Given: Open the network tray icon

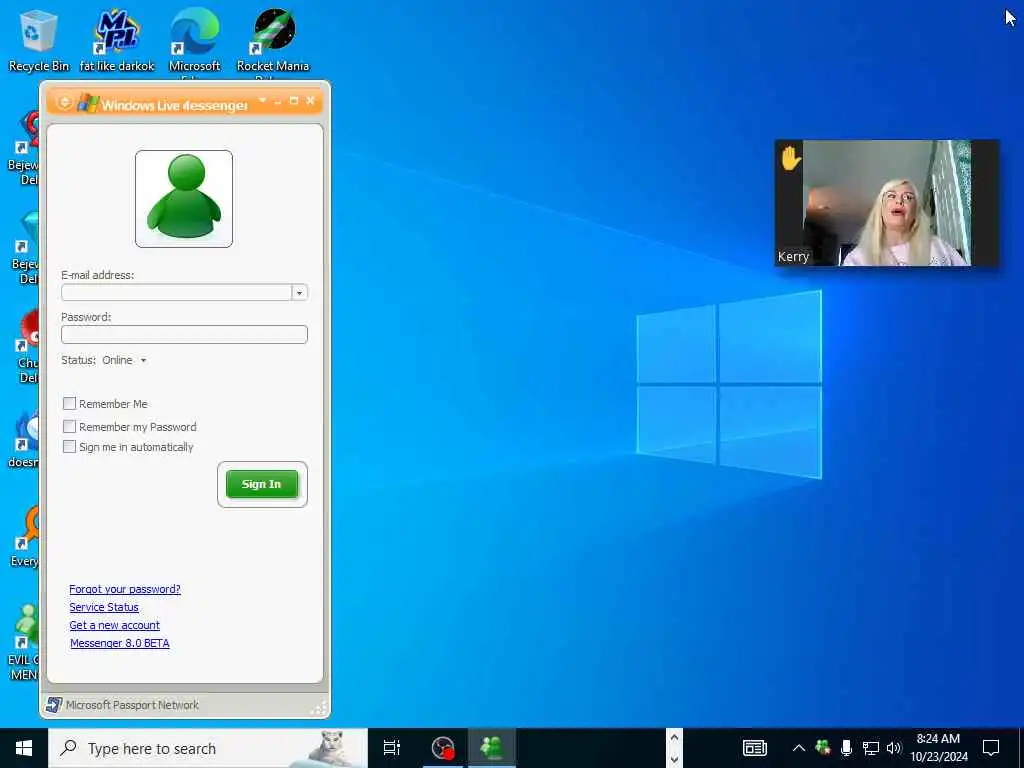Looking at the screenshot, I should pyautogui.click(x=871, y=748).
